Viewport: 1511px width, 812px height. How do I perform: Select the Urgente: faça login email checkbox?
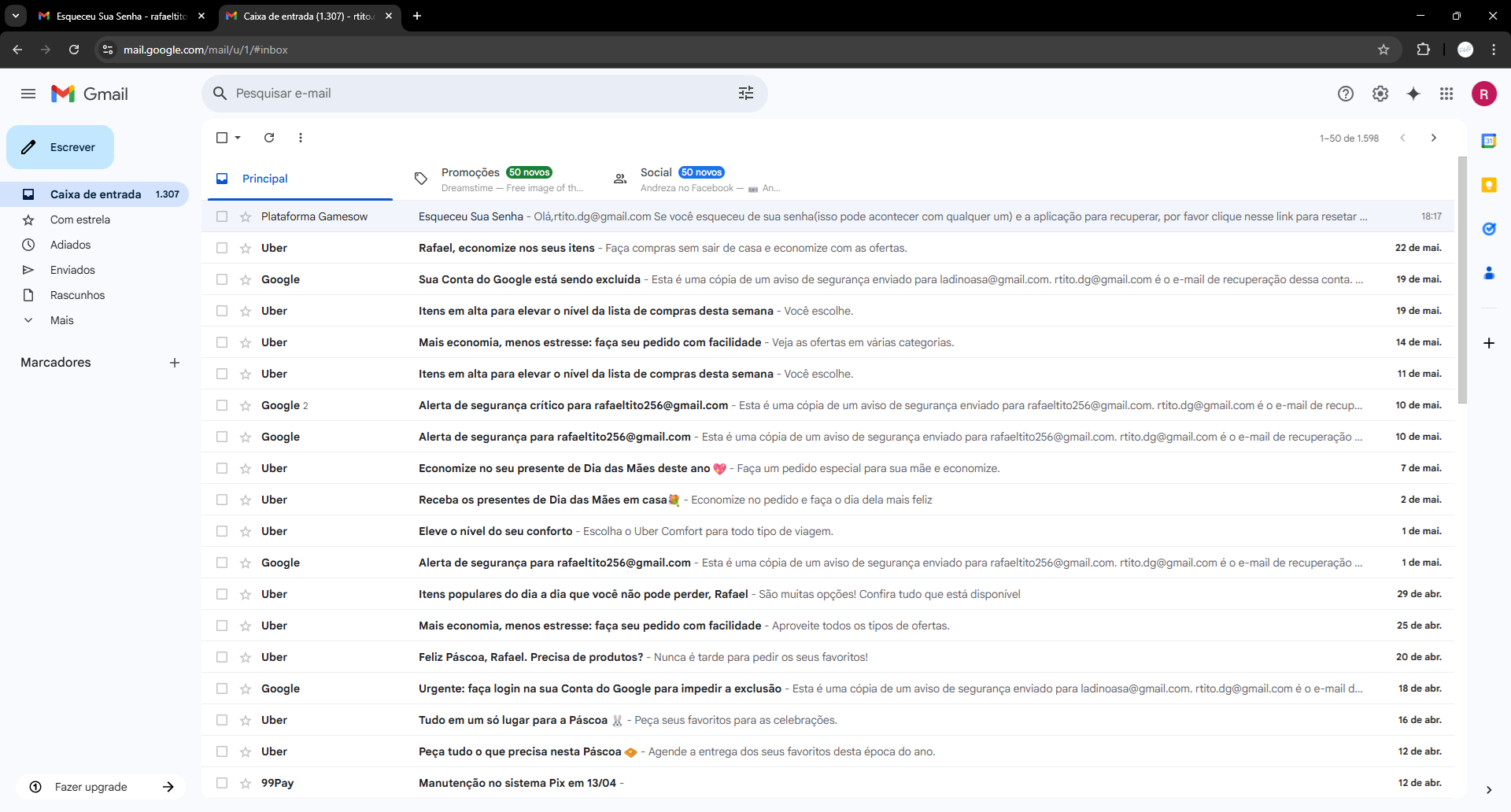click(x=222, y=688)
